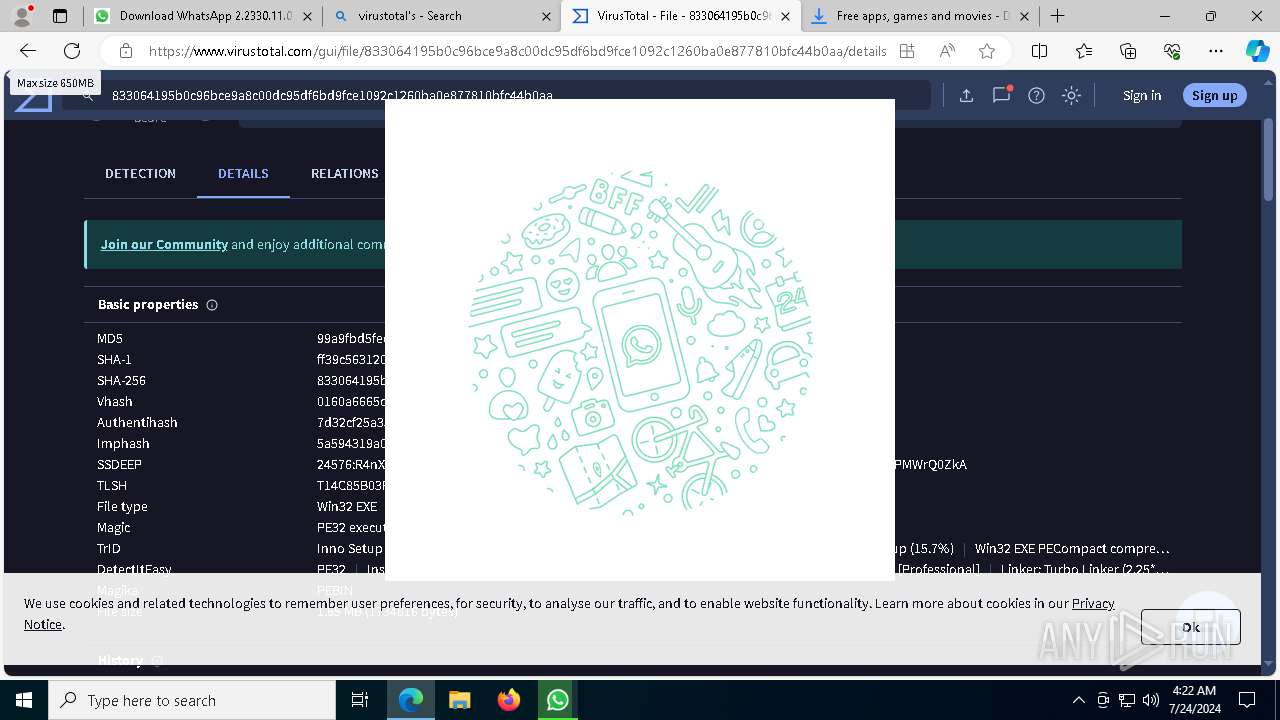Accept cookies with Ok button

1190,627
